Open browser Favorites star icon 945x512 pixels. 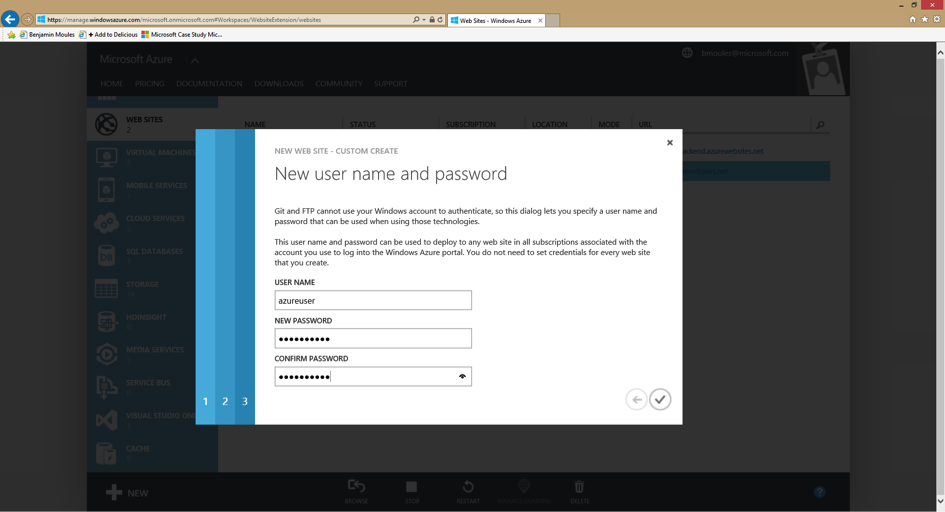pos(925,19)
